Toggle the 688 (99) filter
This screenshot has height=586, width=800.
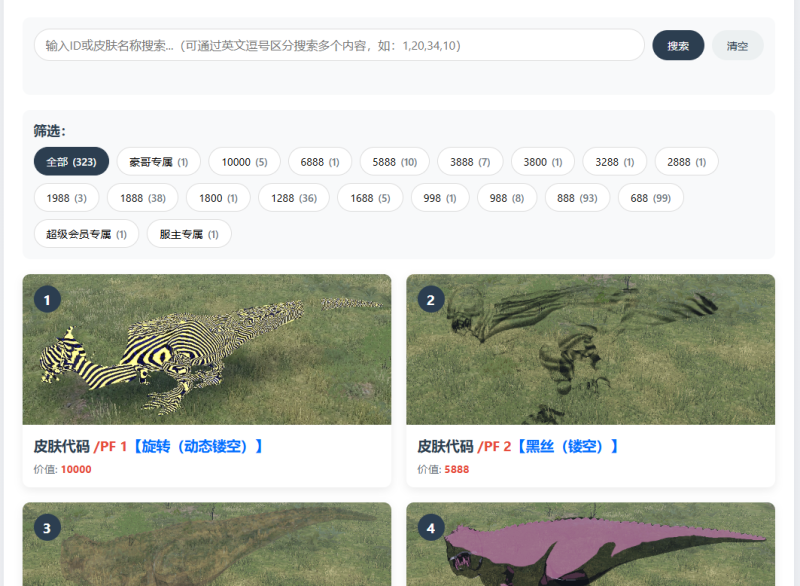click(x=650, y=197)
